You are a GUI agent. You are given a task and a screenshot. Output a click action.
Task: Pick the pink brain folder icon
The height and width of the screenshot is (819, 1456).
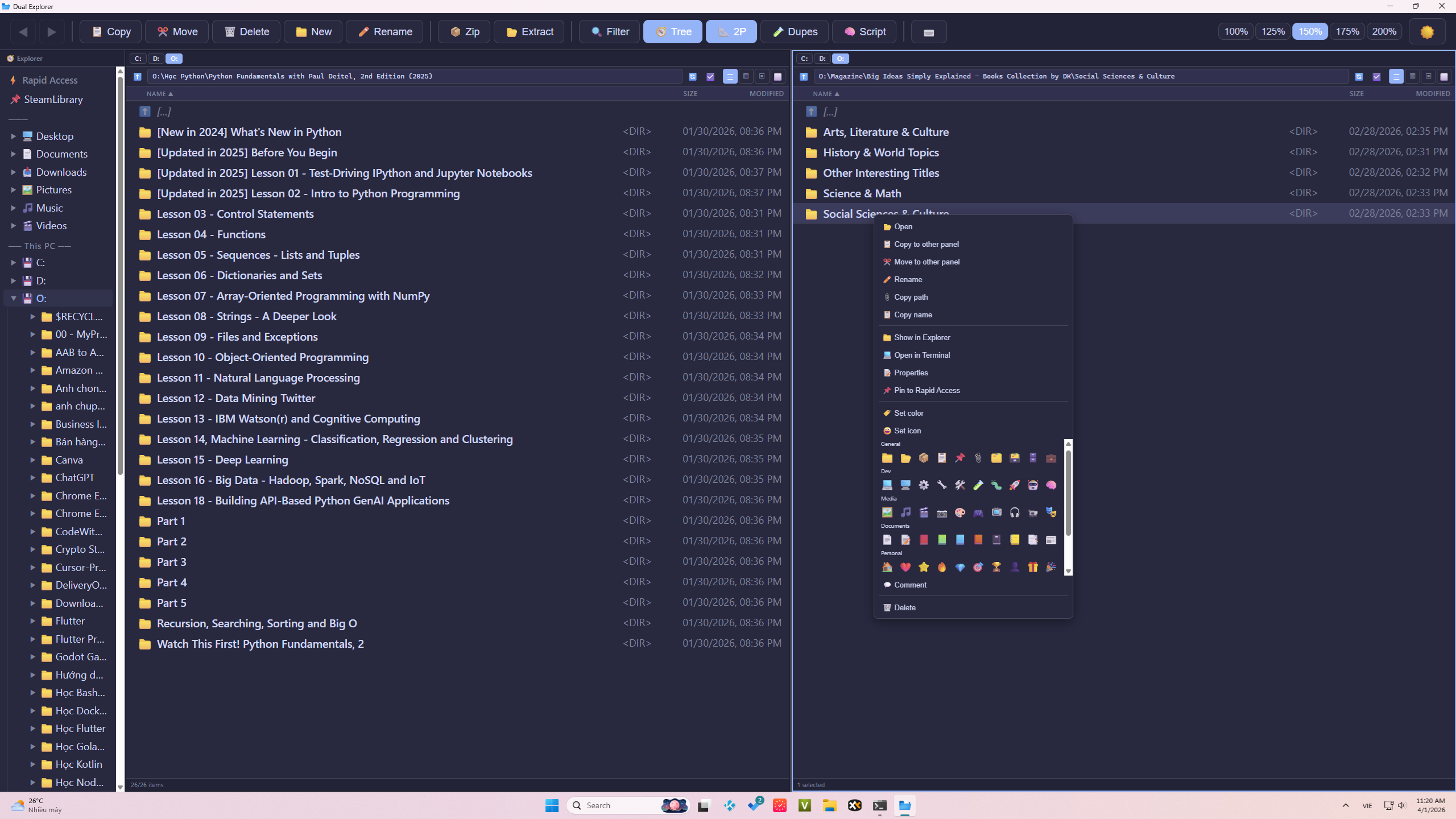click(1051, 485)
